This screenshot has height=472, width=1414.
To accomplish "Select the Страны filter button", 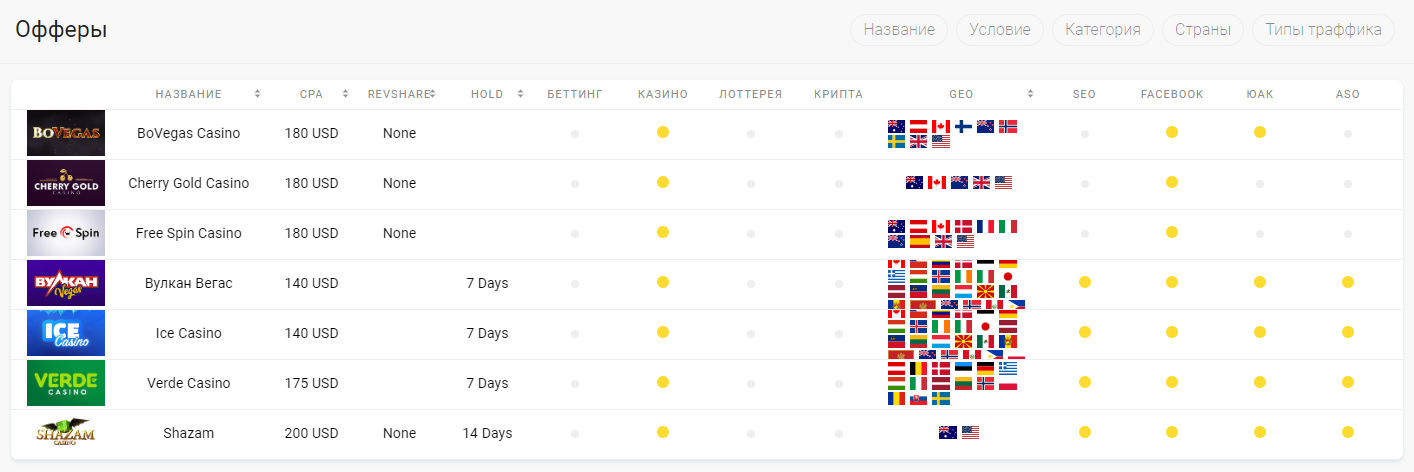I will click(x=1203, y=29).
